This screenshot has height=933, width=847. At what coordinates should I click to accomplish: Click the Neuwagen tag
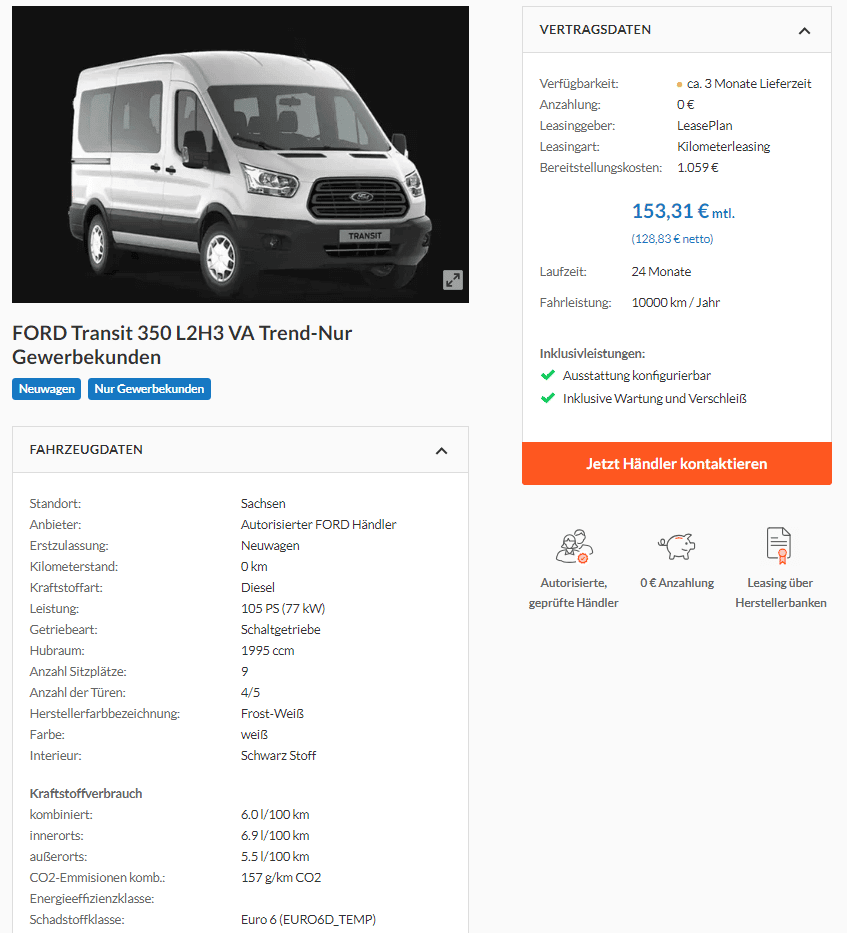coord(46,389)
